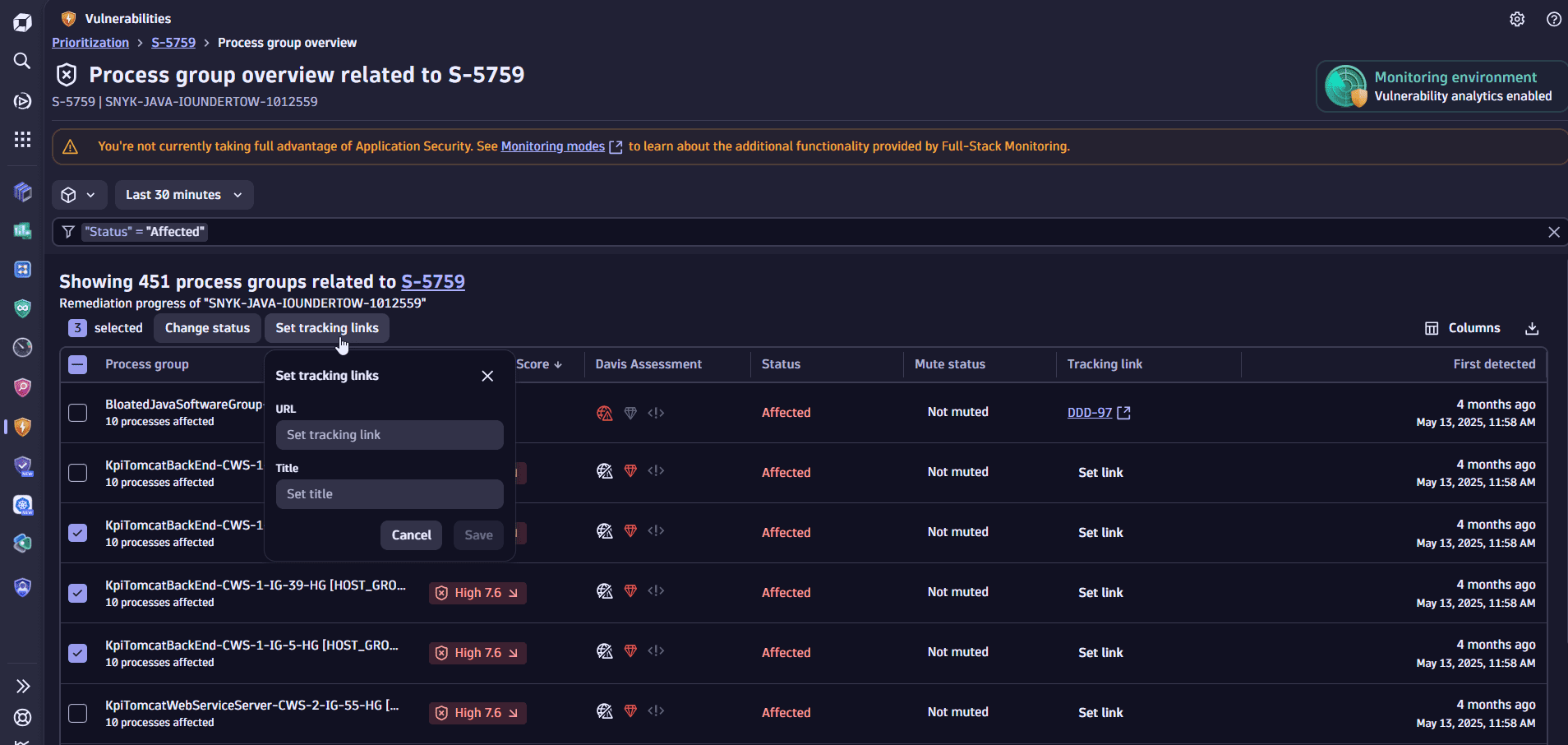Open the S-5759 link in the heading
The image size is (1568, 745).
point(433,282)
